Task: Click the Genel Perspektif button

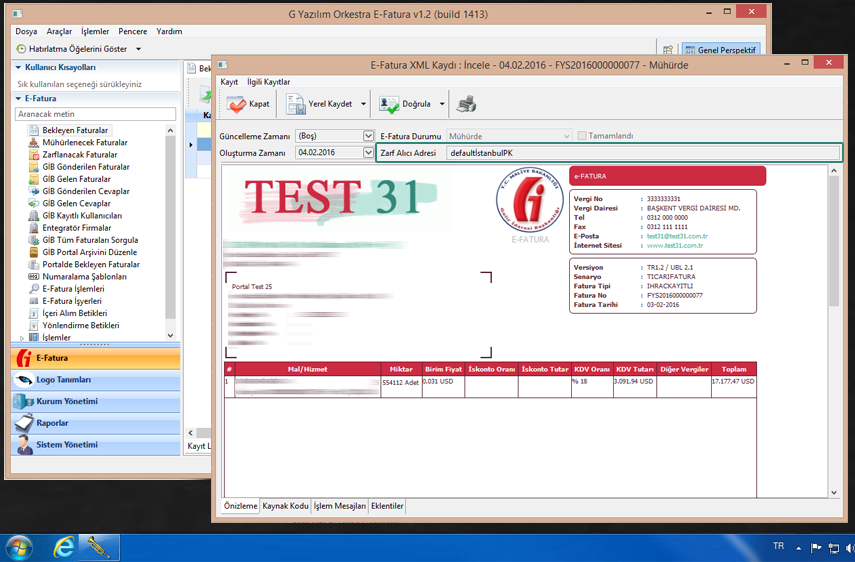Action: (720, 50)
